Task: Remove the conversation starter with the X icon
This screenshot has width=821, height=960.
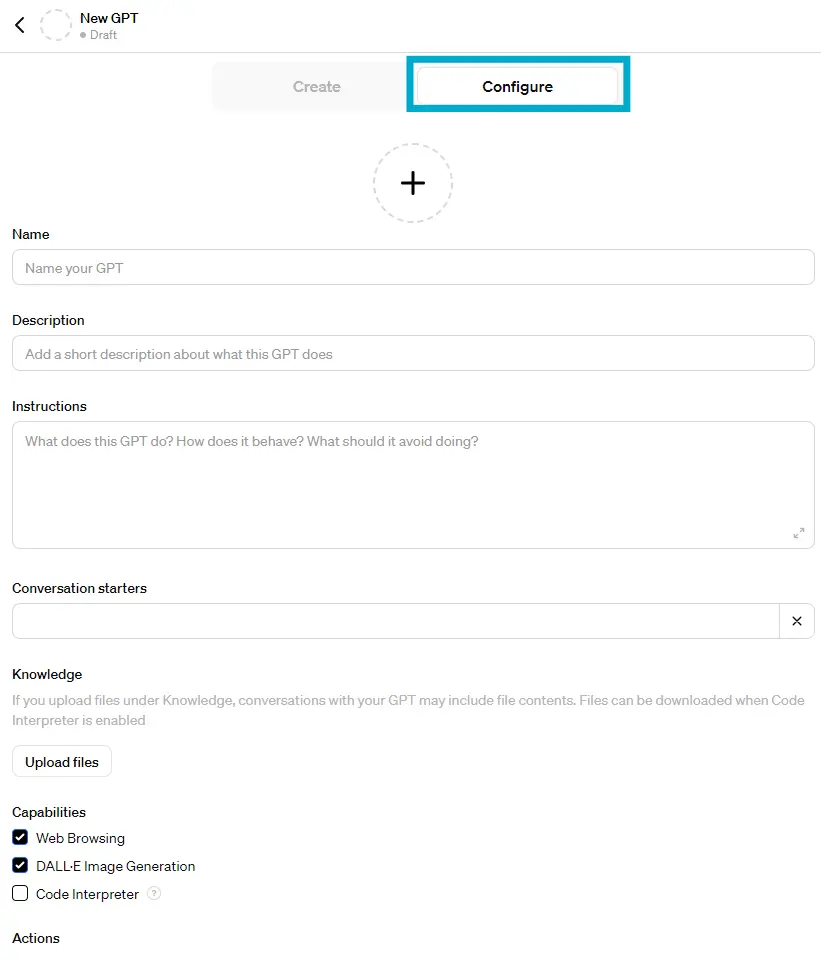Action: pos(797,621)
